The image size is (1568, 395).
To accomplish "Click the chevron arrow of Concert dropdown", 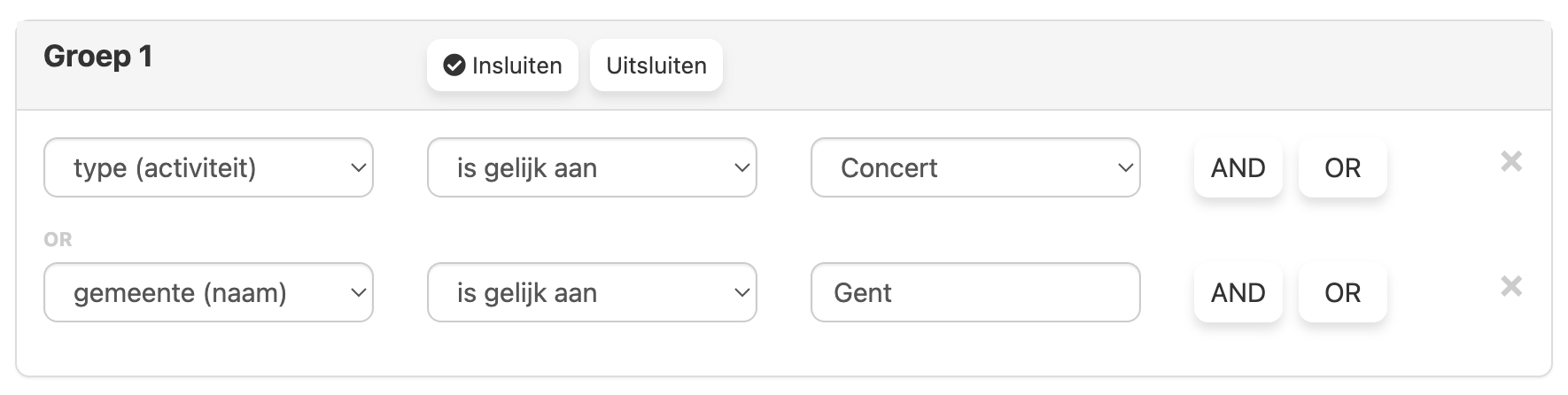I will click(x=1125, y=167).
